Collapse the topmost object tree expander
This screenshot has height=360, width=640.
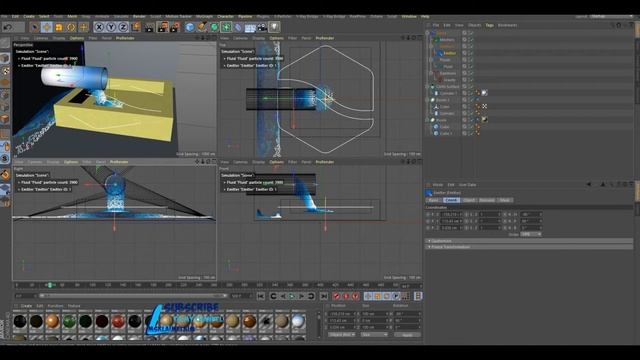point(428,33)
